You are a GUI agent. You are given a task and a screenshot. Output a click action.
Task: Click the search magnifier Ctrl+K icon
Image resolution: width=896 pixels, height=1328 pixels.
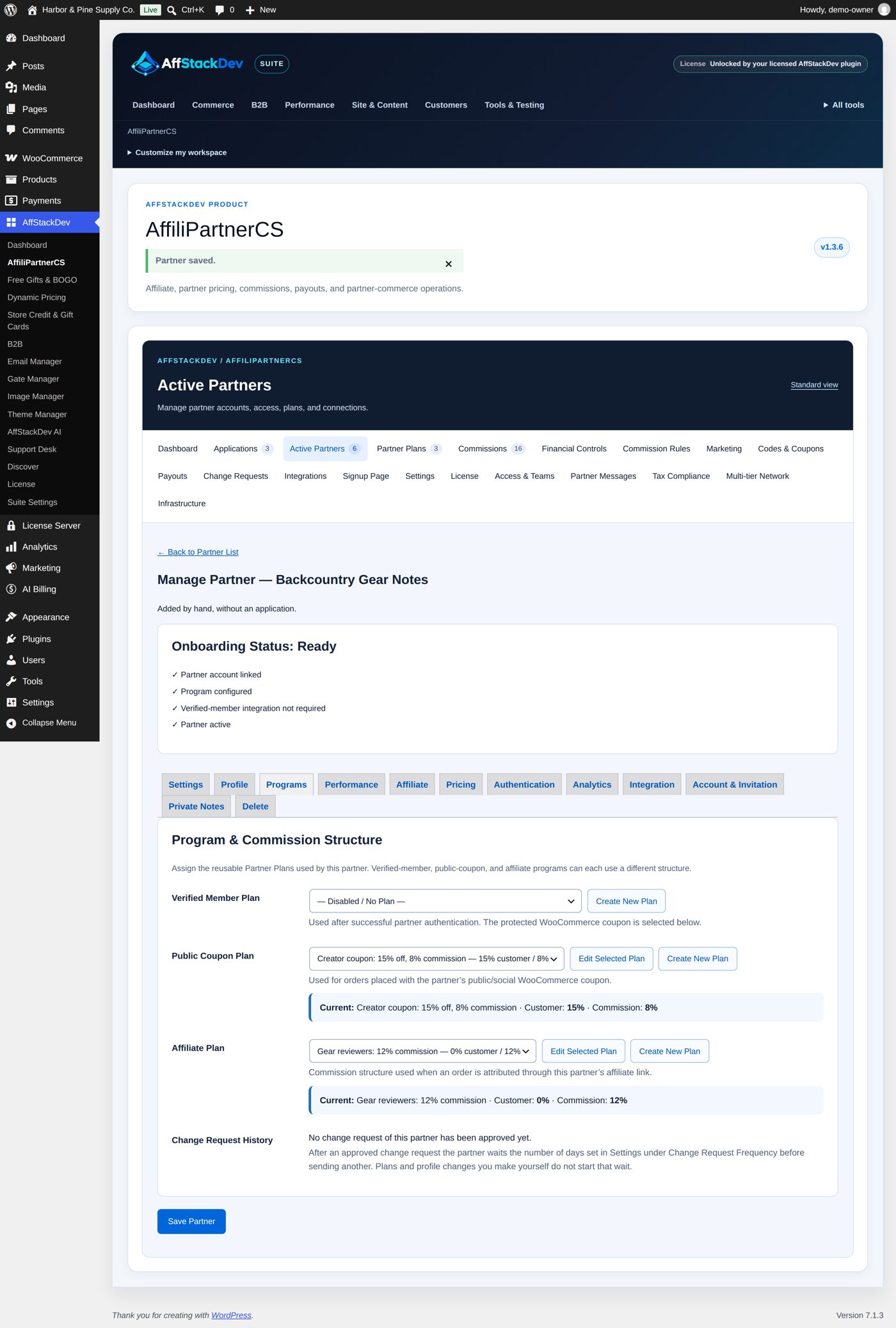coord(172,10)
